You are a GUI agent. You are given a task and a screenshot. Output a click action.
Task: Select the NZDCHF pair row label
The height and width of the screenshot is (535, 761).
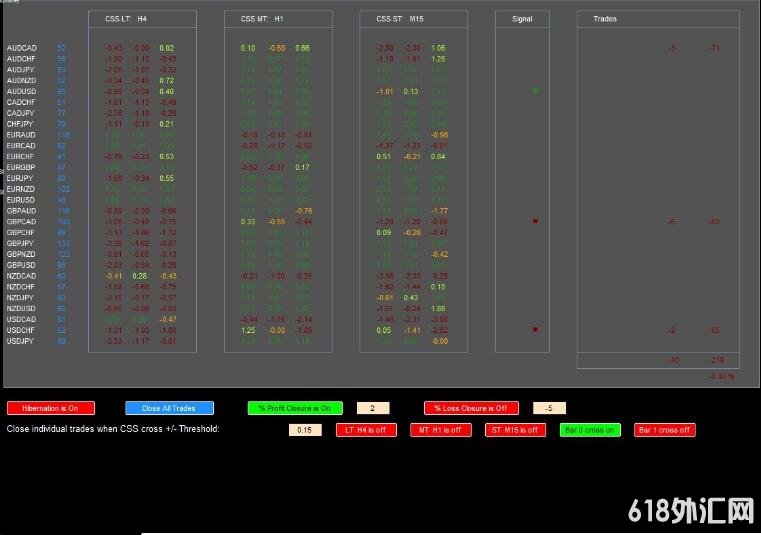21,287
